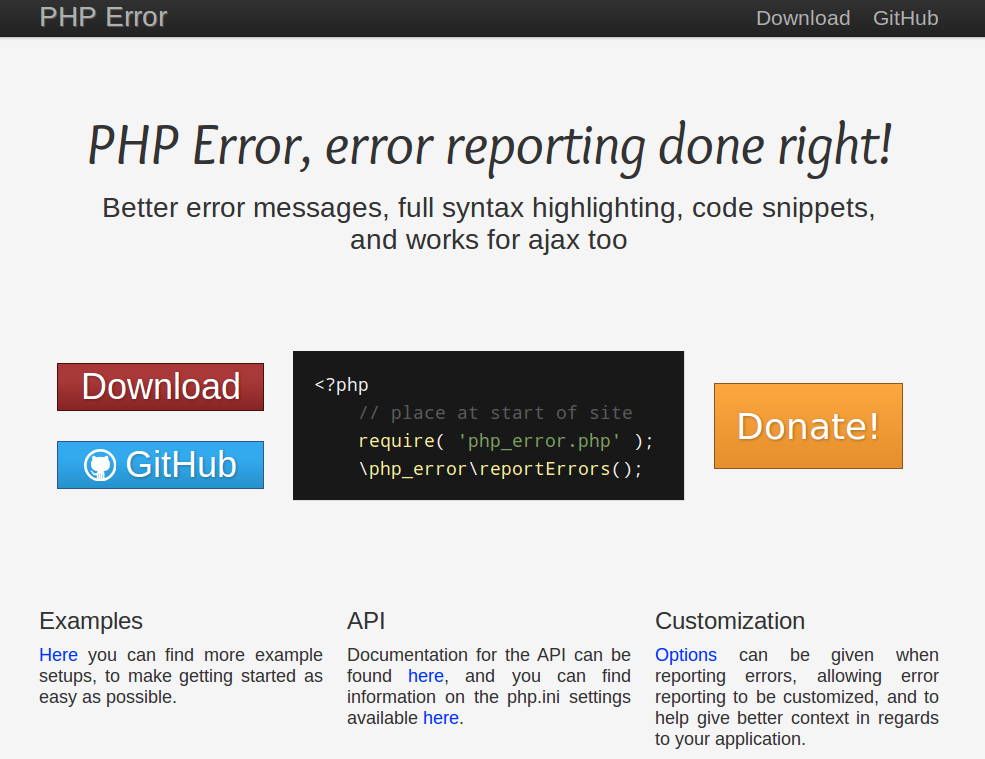Click the Octocat icon on the GitHub button

[x=100, y=465]
